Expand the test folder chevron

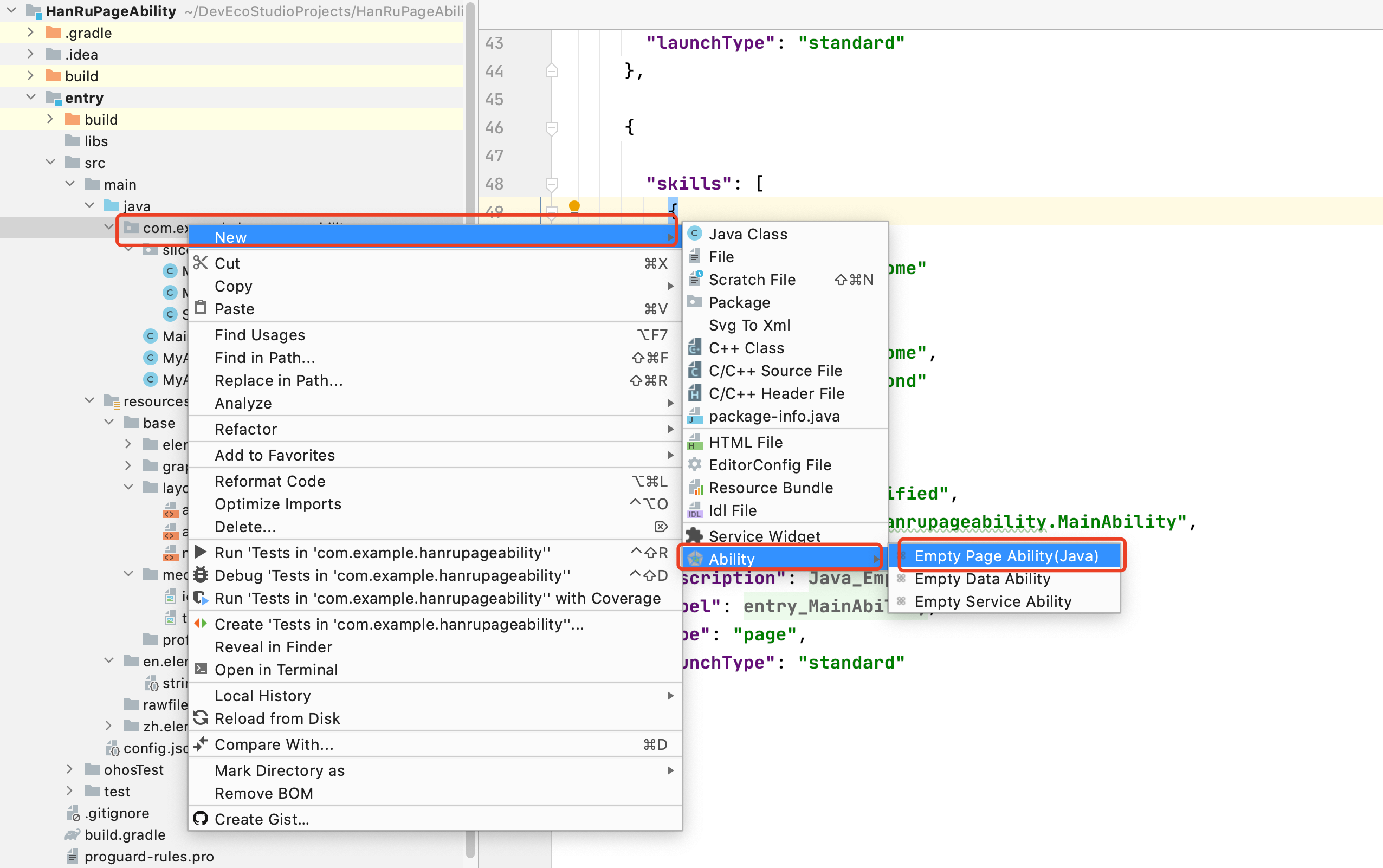coord(69,791)
